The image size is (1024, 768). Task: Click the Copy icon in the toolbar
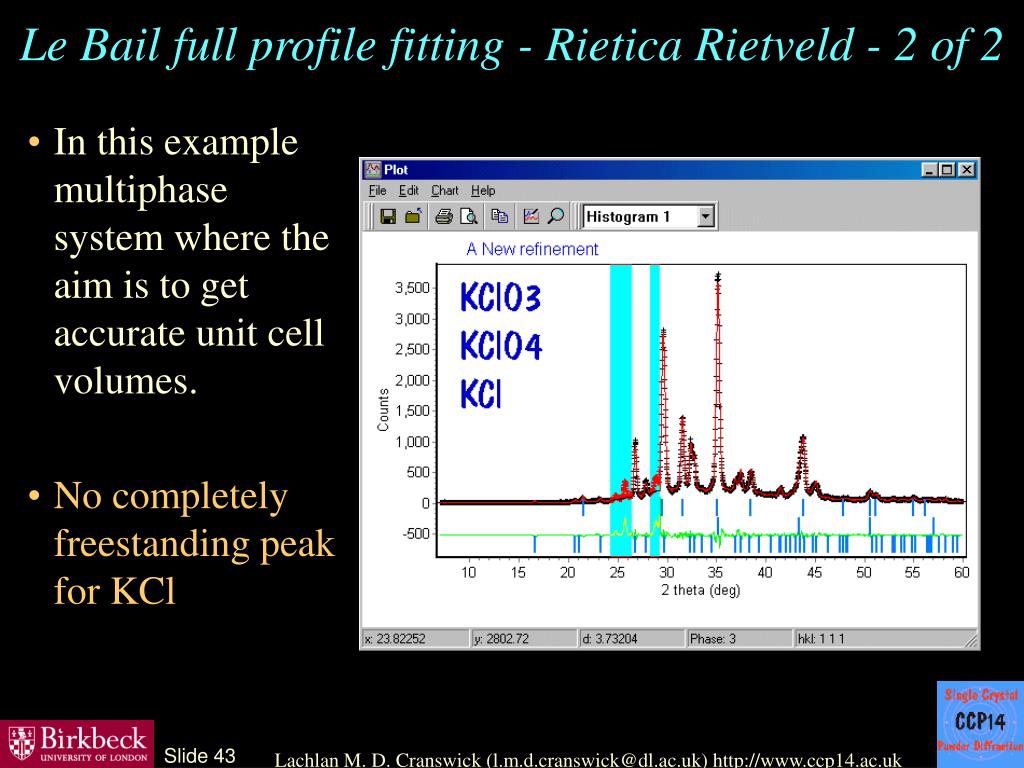500,217
